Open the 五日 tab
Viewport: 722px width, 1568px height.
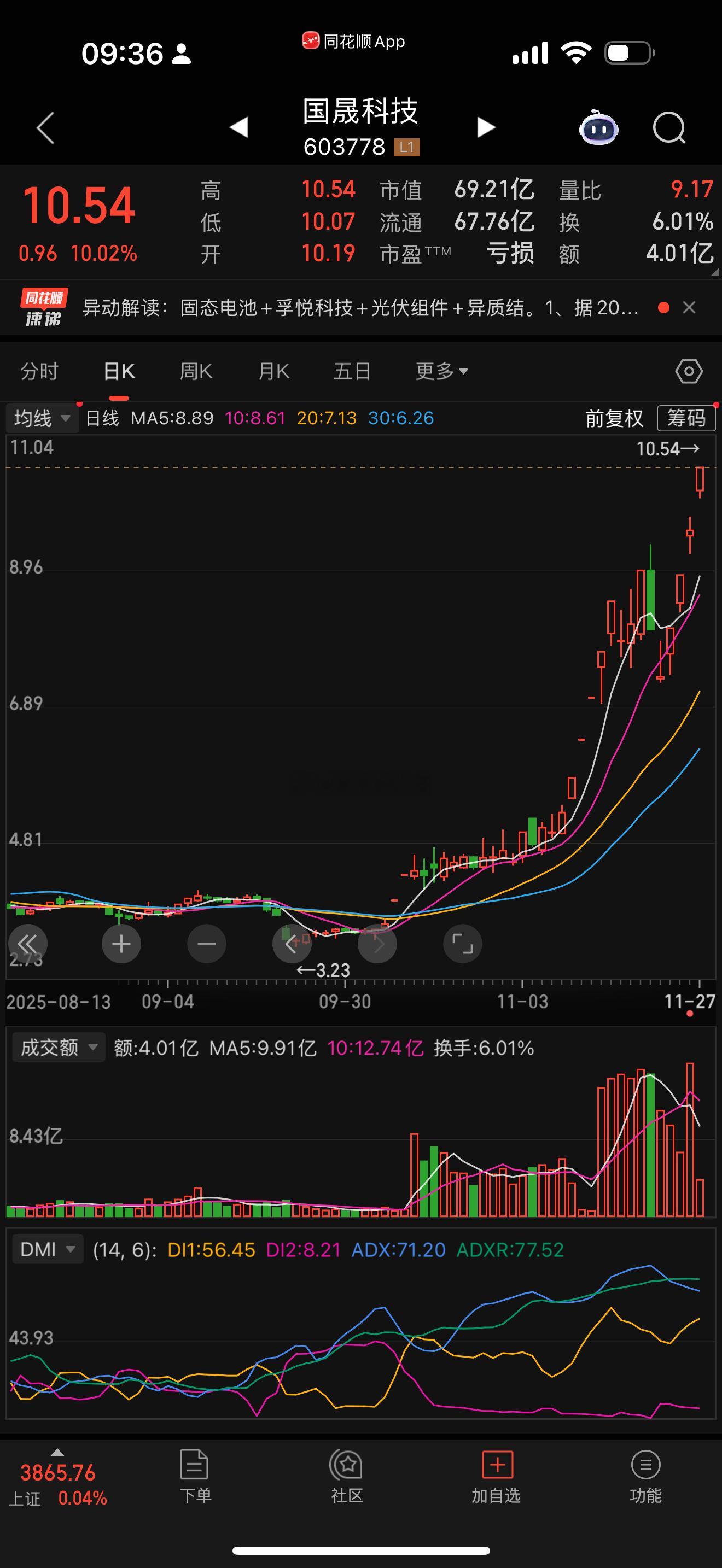pos(352,371)
